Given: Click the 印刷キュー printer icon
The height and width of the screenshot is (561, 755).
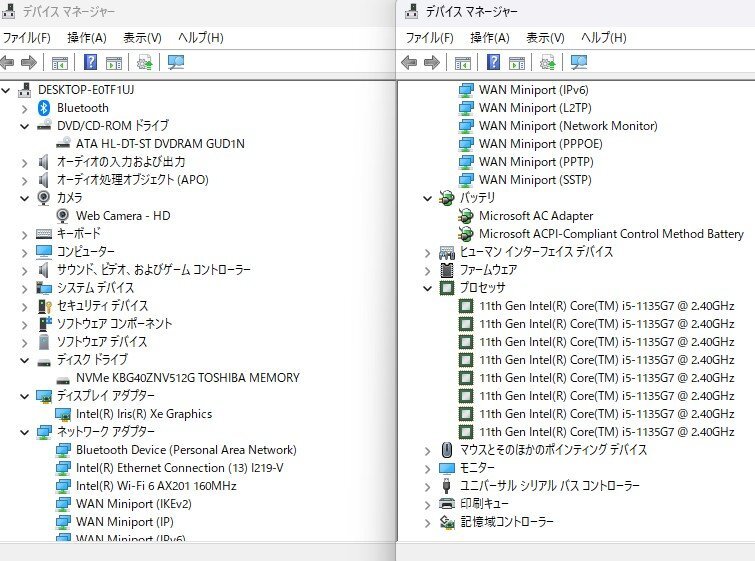Looking at the screenshot, I should (x=447, y=504).
